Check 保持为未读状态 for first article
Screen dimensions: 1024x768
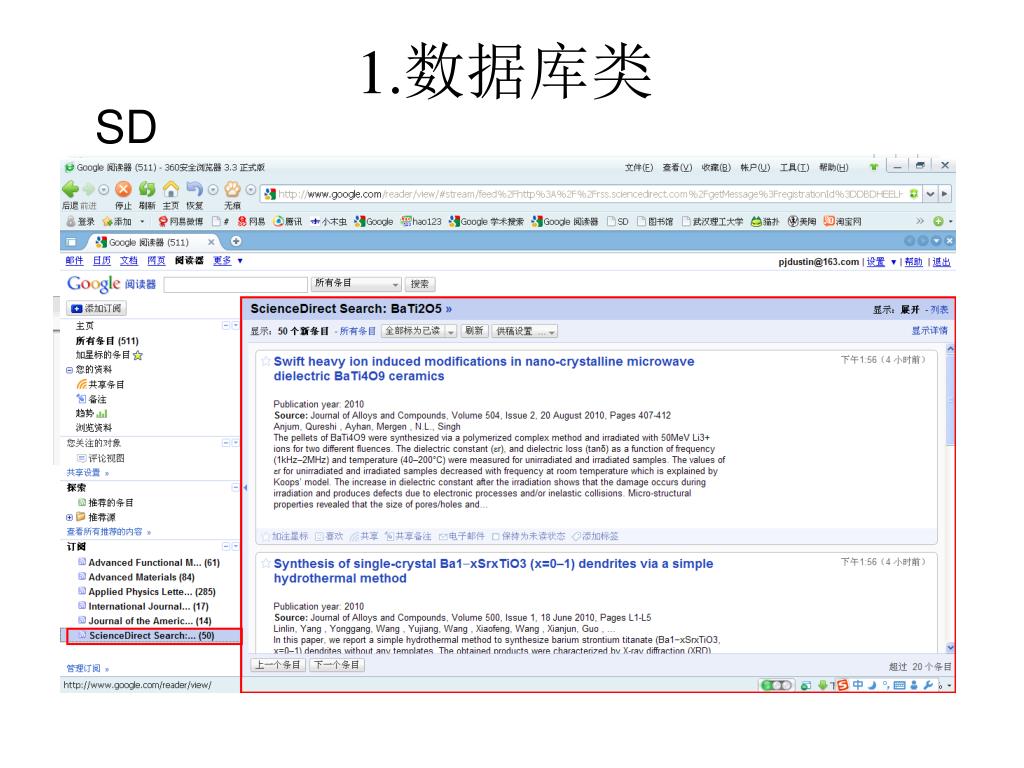tap(528, 536)
